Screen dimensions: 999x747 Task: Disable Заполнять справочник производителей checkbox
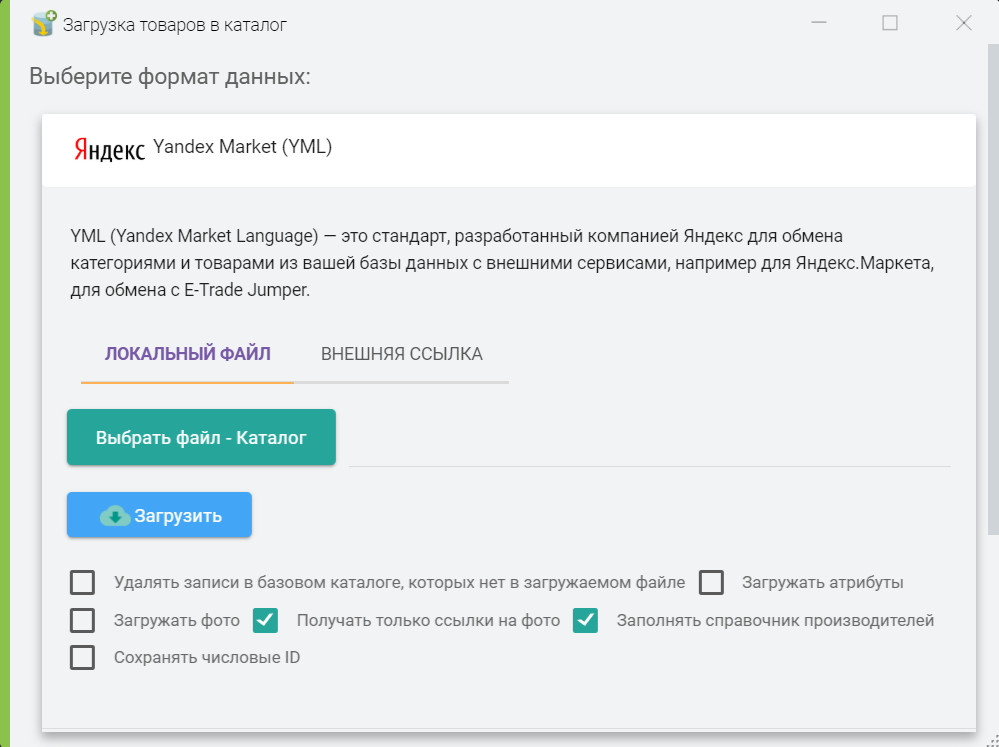[585, 620]
